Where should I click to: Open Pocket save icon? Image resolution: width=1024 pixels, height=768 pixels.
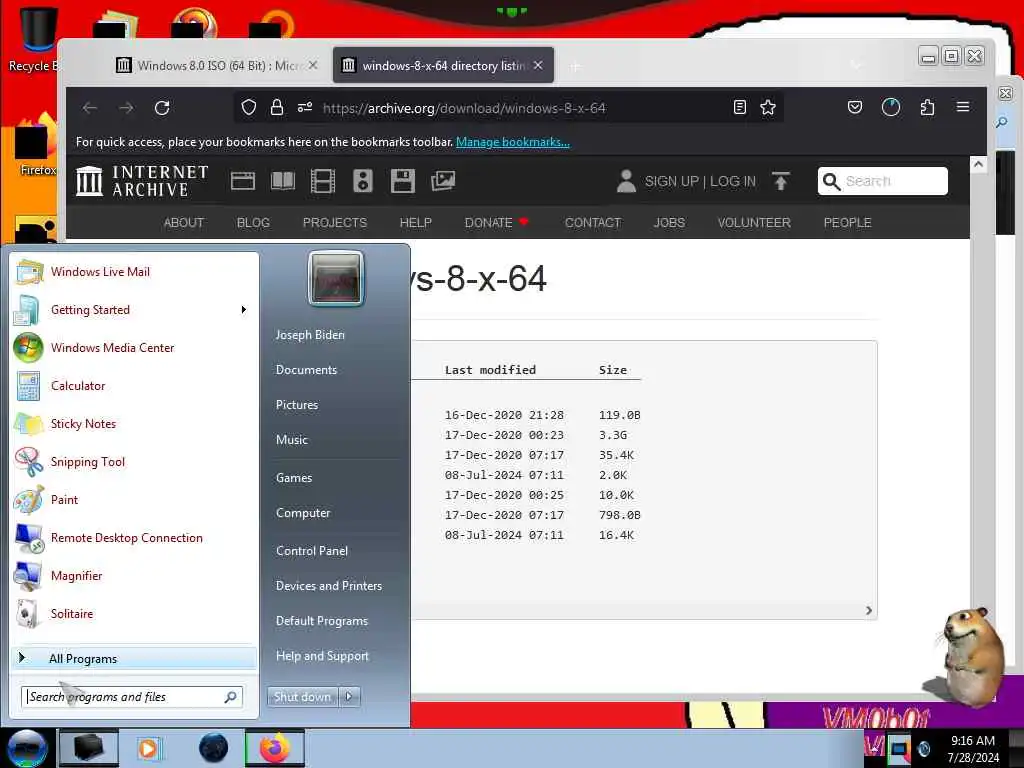(855, 107)
